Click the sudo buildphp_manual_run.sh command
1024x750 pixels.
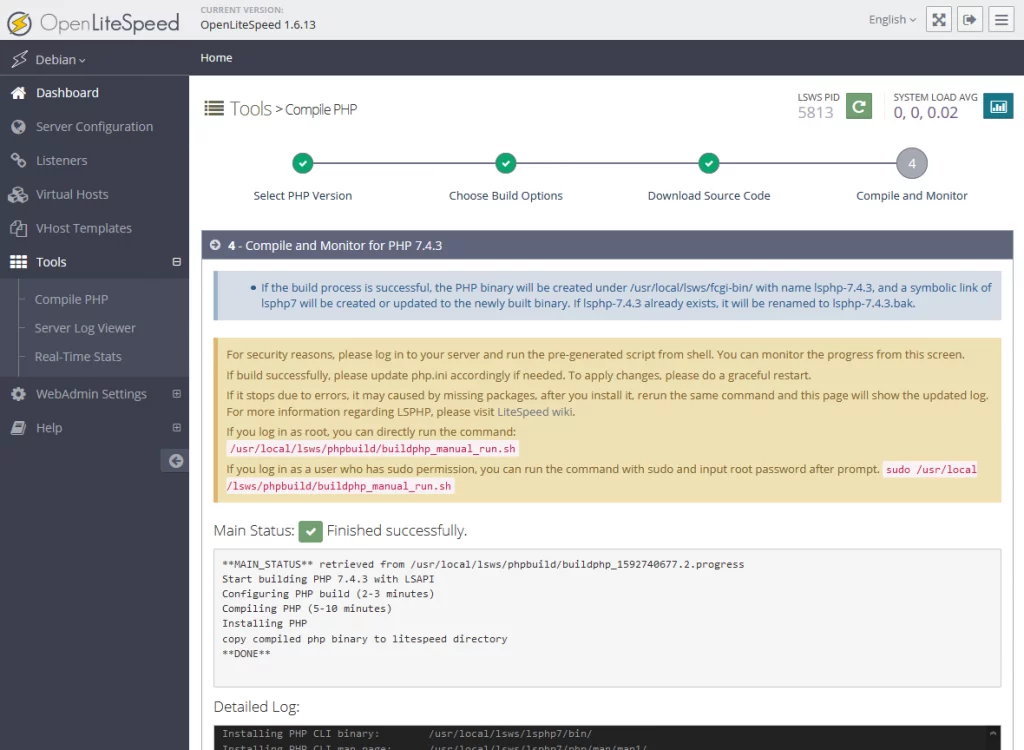tap(601, 478)
